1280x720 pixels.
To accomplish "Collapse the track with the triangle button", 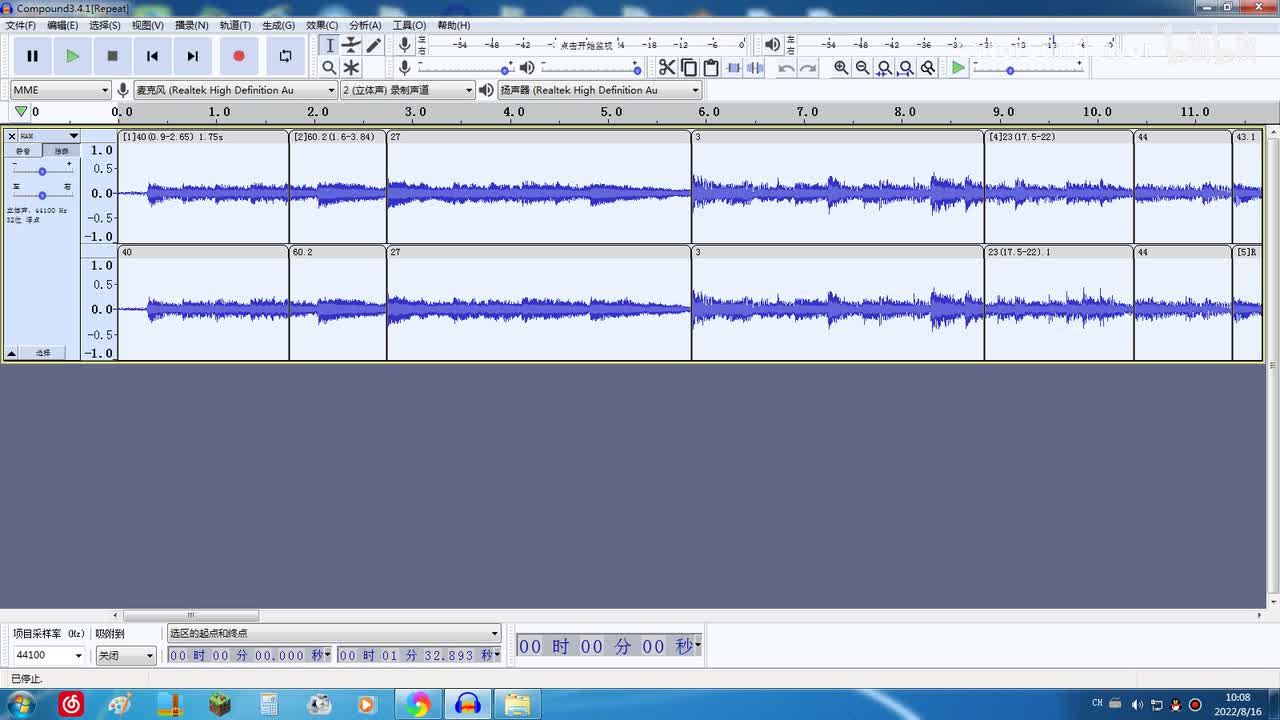I will click(11, 353).
